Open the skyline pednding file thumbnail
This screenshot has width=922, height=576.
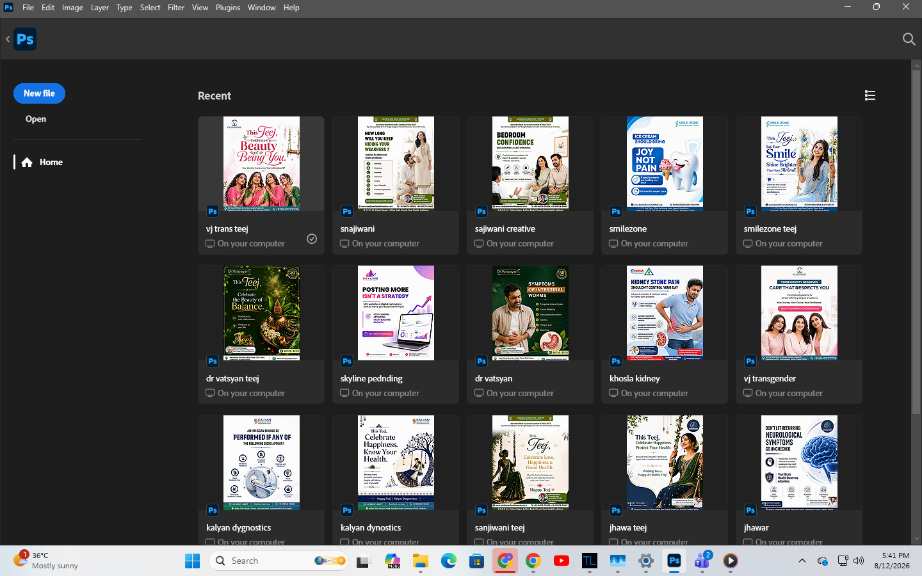point(396,313)
